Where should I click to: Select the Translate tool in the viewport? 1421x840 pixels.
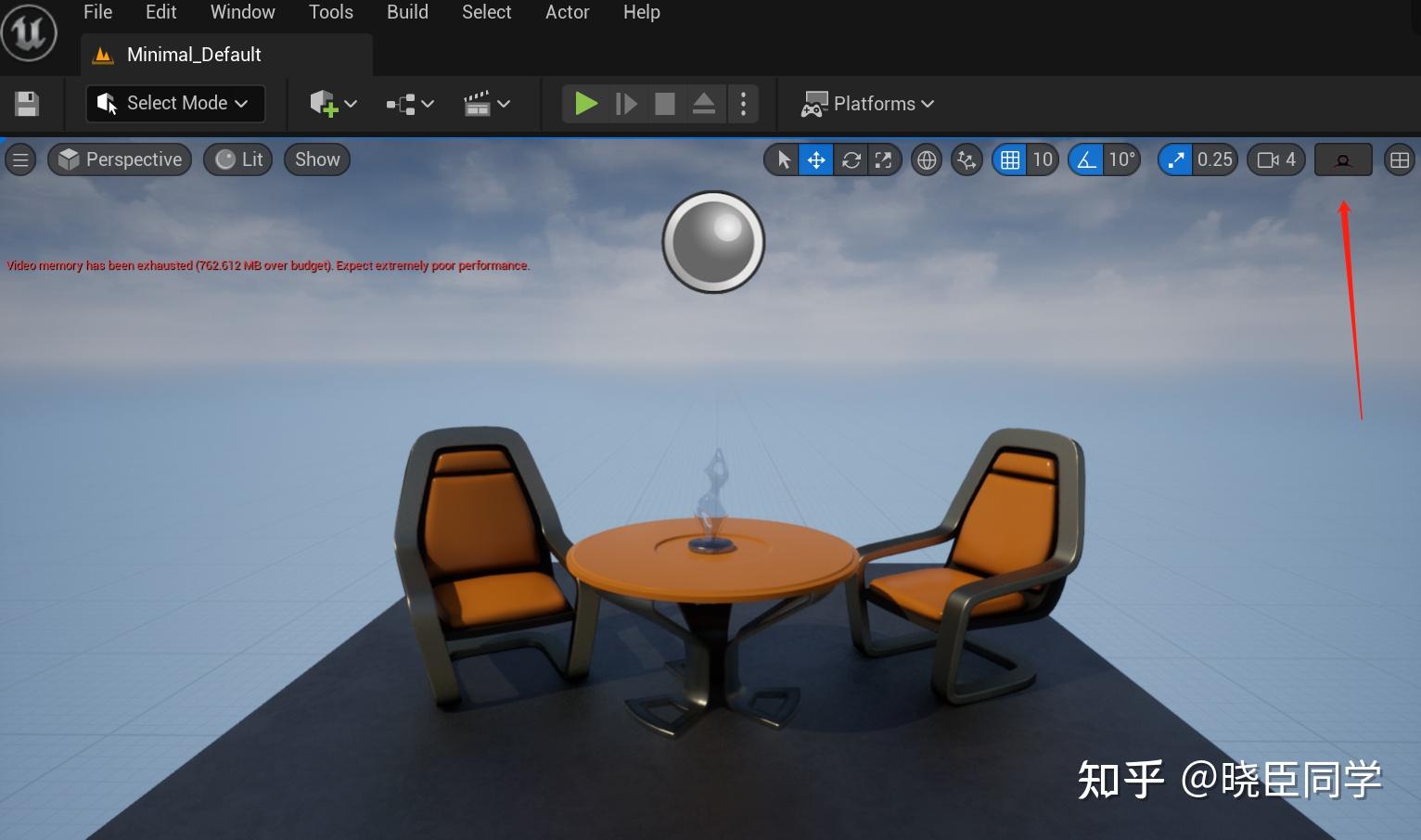816,159
